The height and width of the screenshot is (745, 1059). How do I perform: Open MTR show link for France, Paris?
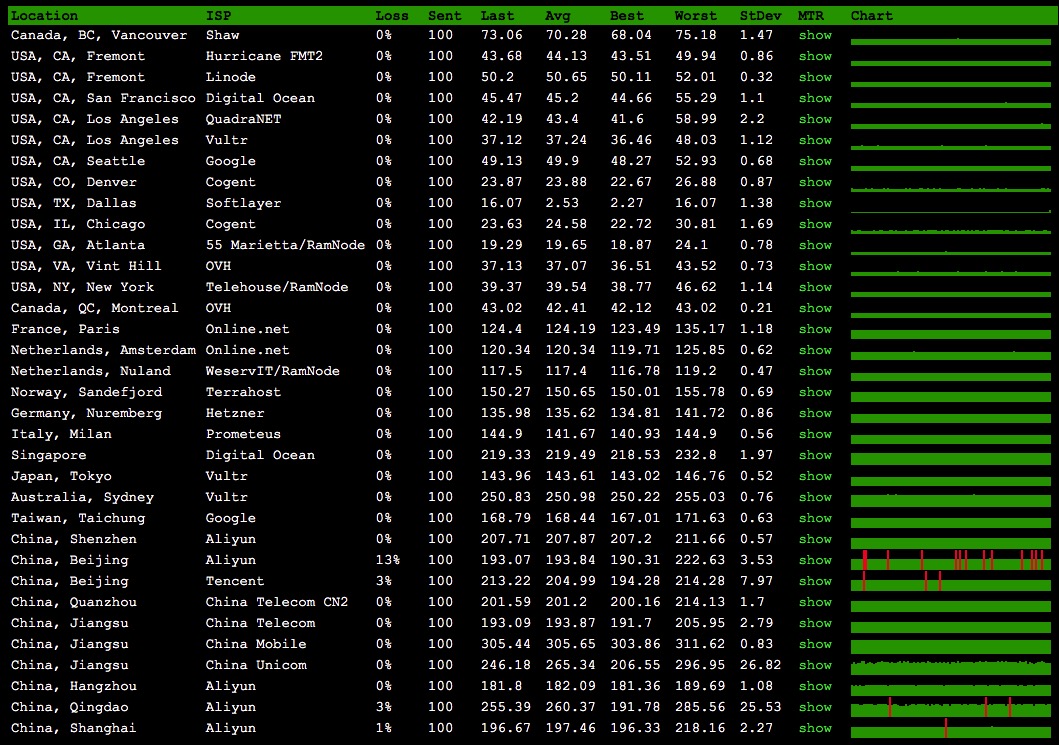pos(815,329)
